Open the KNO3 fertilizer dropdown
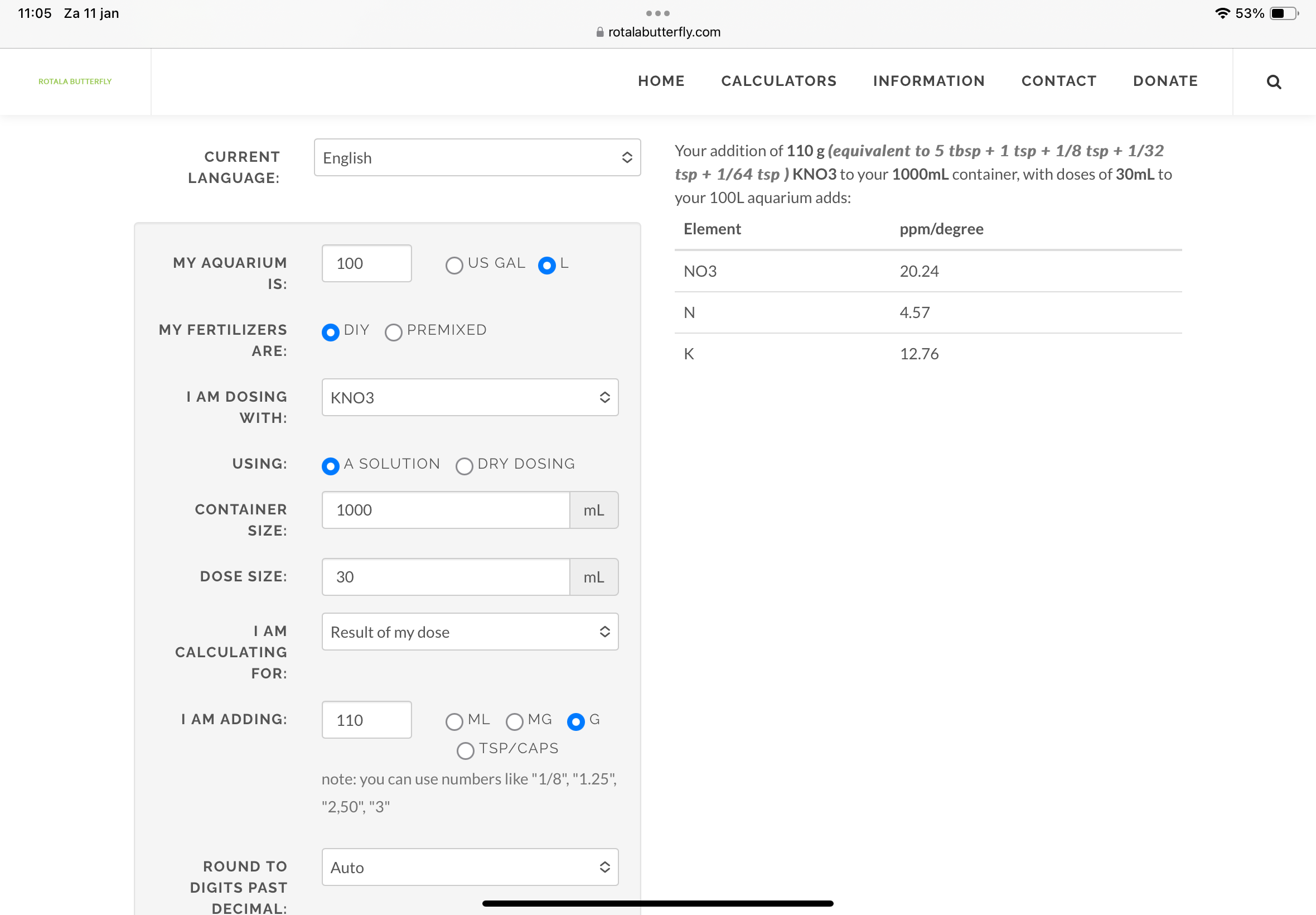The width and height of the screenshot is (1316, 915). coord(469,397)
